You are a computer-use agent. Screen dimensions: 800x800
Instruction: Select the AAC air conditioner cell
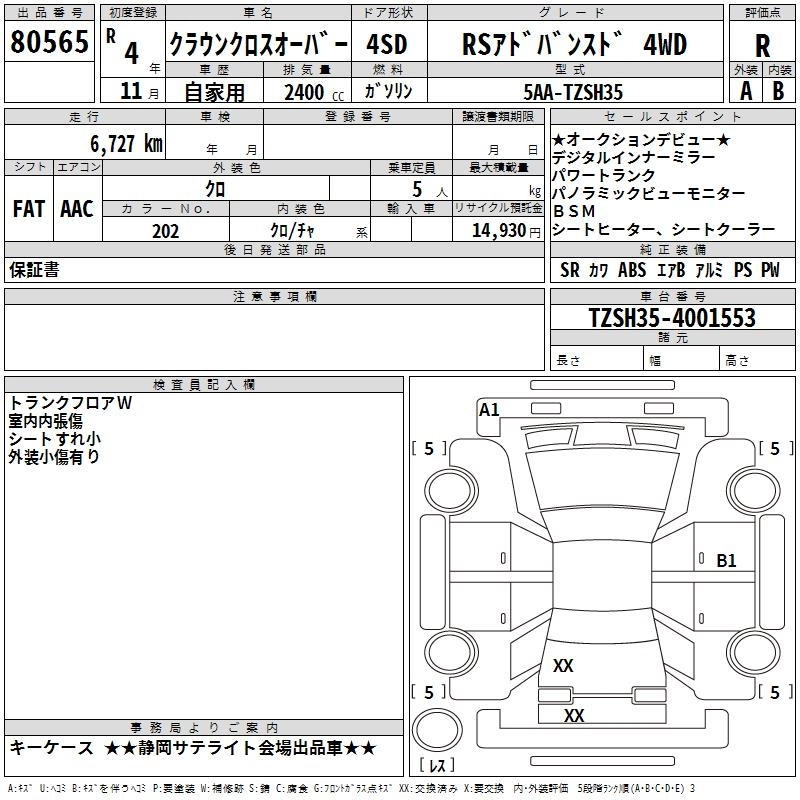click(77, 209)
